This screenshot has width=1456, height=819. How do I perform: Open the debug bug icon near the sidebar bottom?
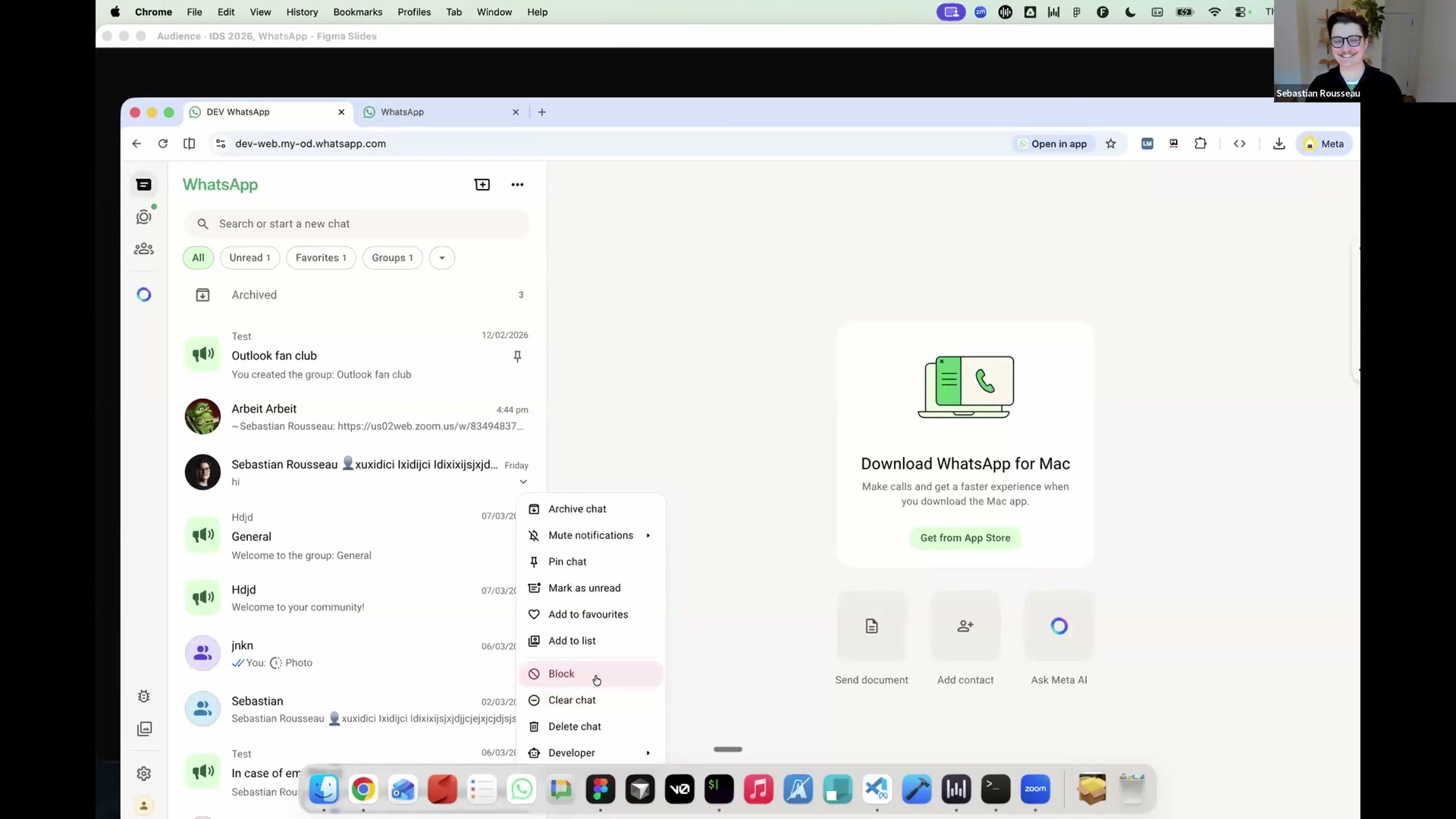pyautogui.click(x=144, y=696)
